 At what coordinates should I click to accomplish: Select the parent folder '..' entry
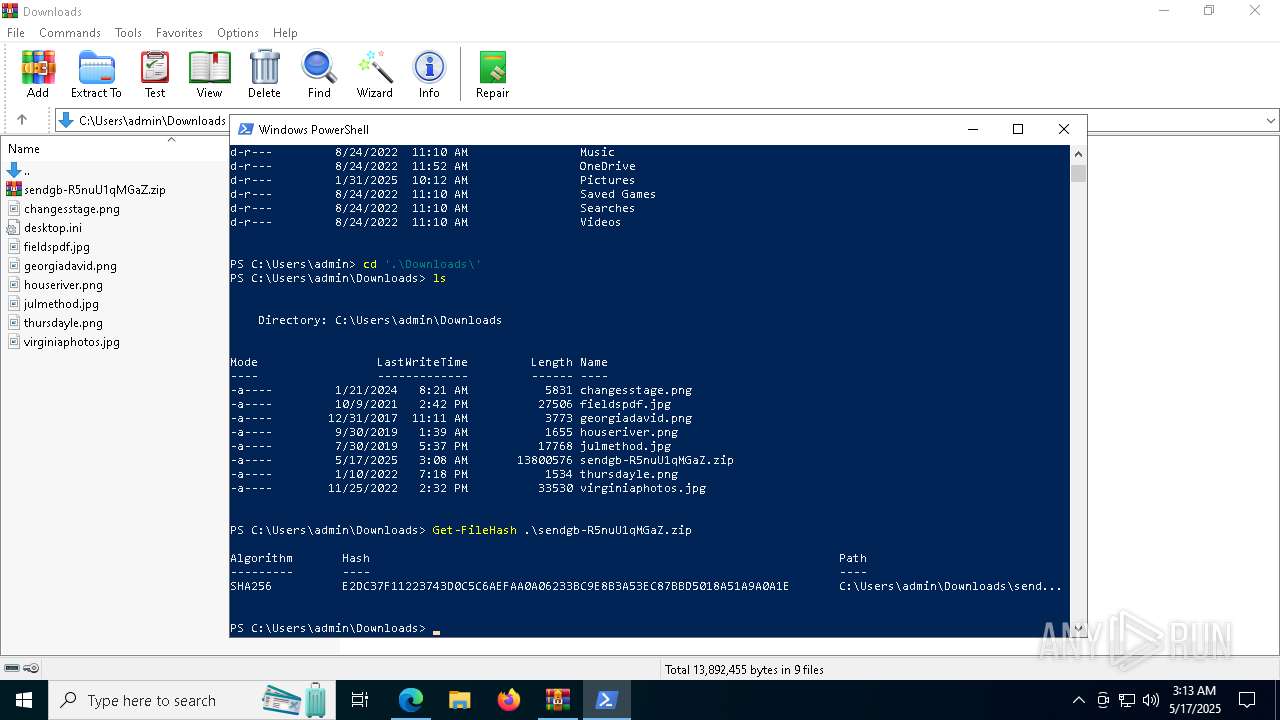pos(18,171)
